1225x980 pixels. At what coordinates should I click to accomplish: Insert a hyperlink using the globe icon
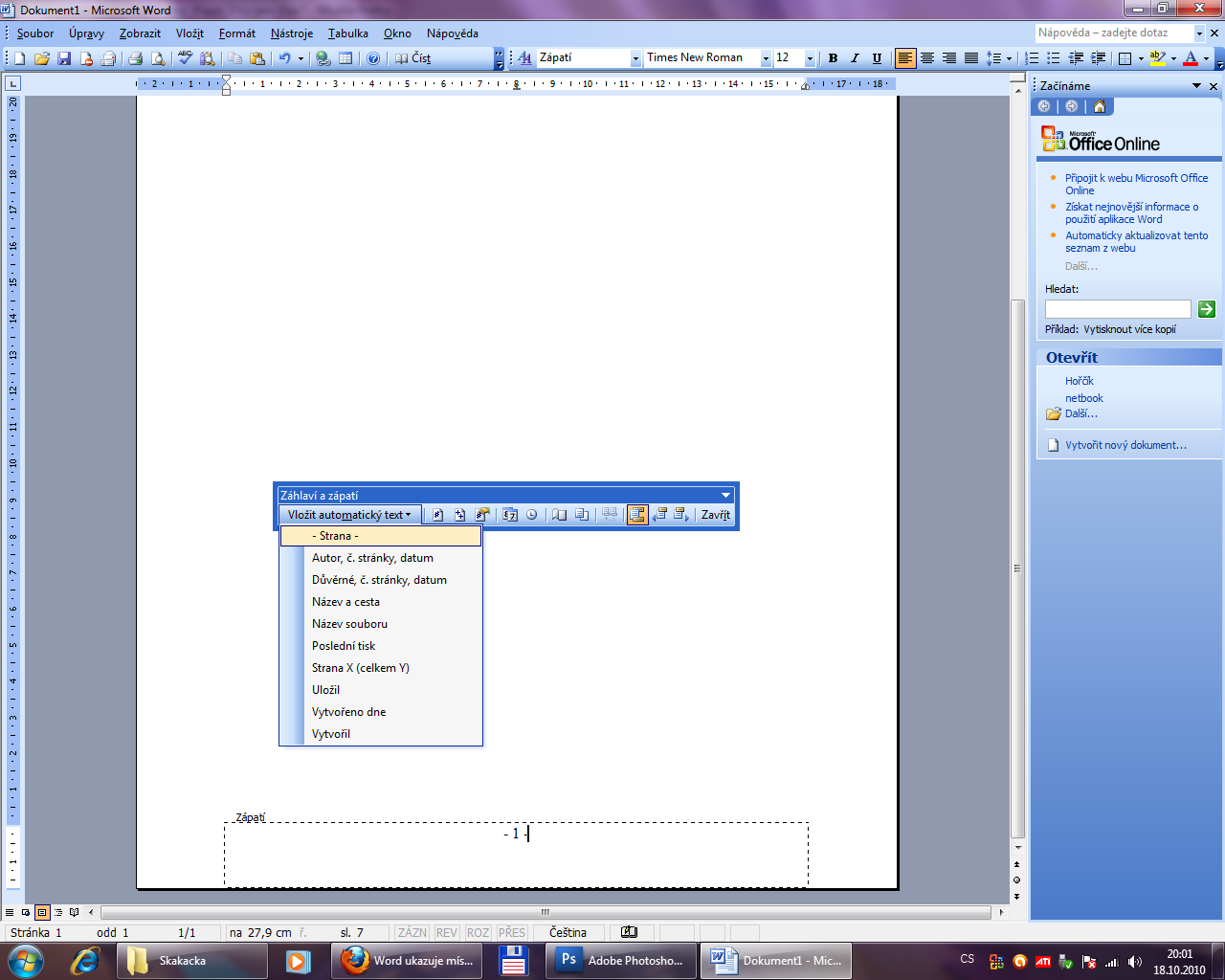[x=323, y=58]
